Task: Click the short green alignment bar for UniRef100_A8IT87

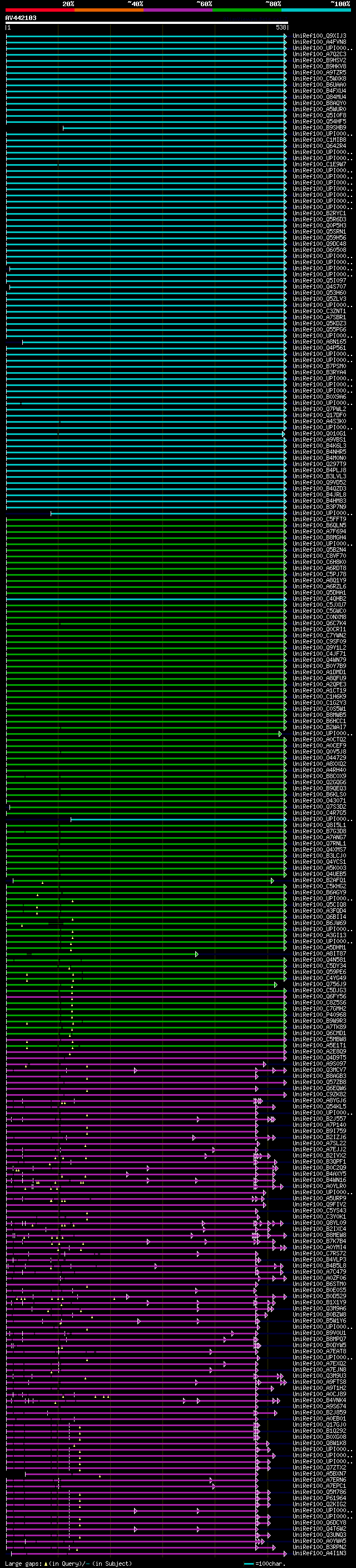Action: (102, 954)
